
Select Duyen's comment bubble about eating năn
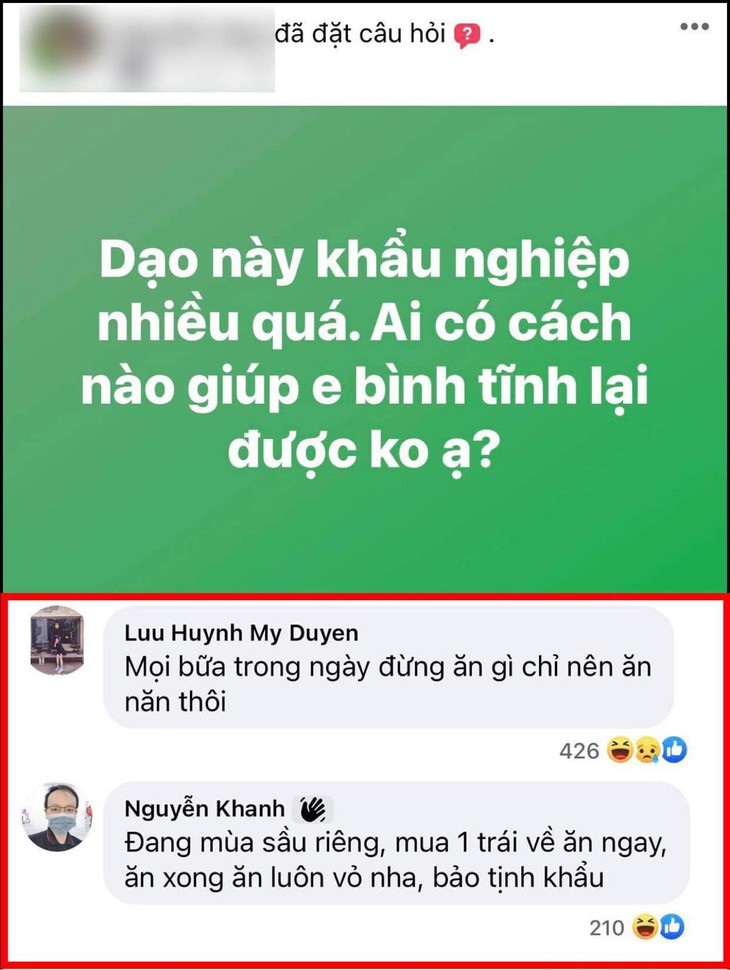tap(389, 667)
